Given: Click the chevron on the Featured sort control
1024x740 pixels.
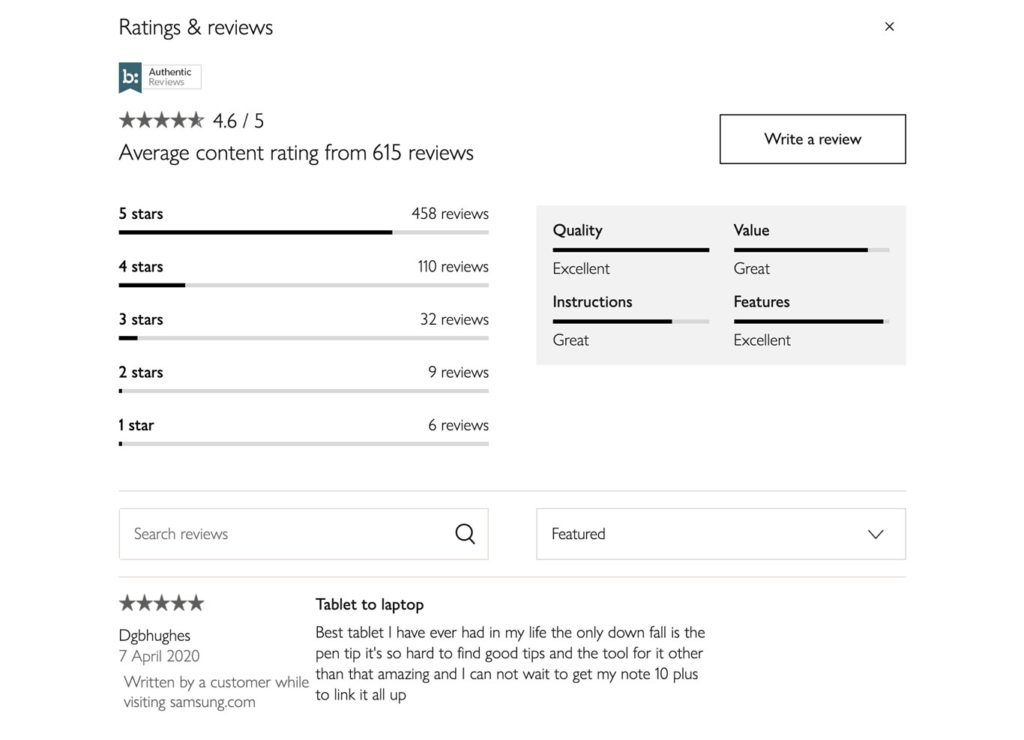Looking at the screenshot, I should (x=876, y=534).
